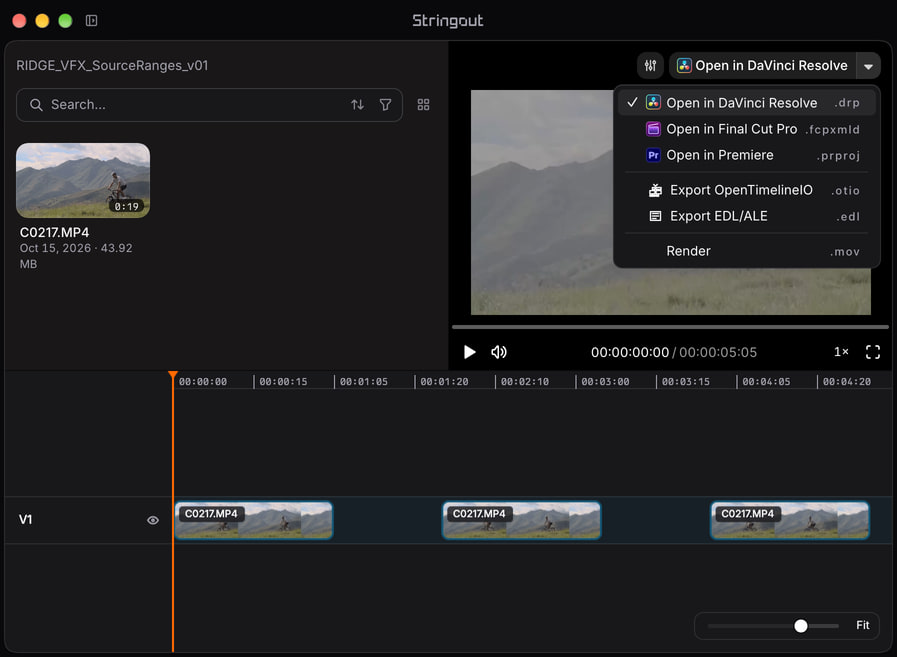897x657 pixels.
Task: Click the RIDGE_VFX_SourceRanges_v01 project title
Action: coord(112,65)
